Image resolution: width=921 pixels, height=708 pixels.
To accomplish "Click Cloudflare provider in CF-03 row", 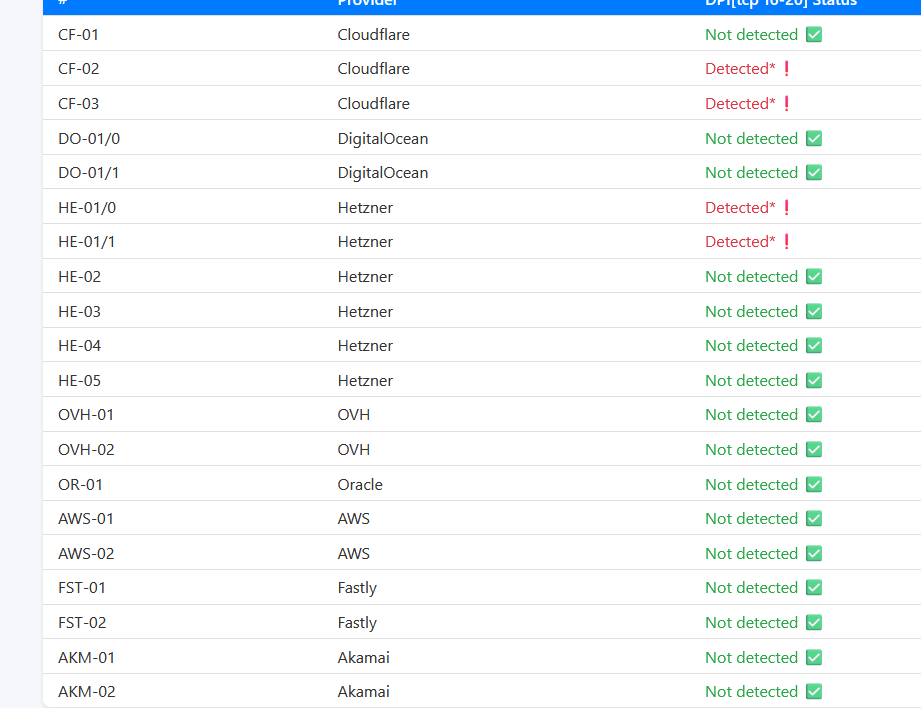I will [x=374, y=103].
